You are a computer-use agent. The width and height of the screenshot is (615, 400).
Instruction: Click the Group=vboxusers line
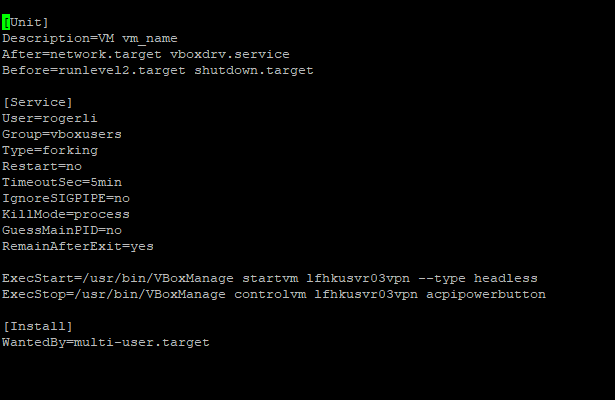coord(62,135)
